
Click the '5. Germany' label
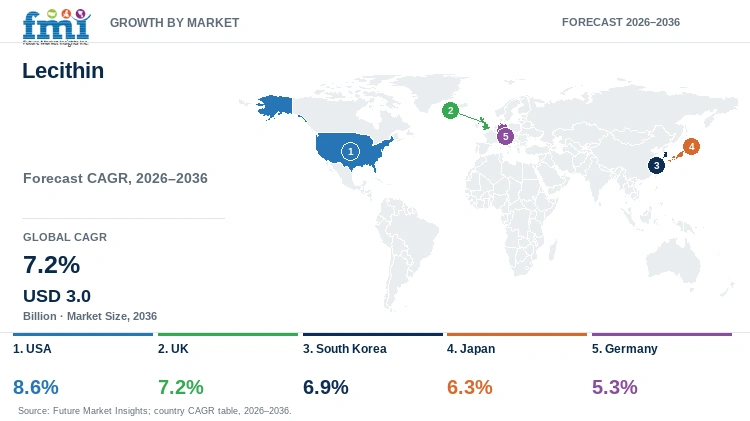tap(625, 349)
